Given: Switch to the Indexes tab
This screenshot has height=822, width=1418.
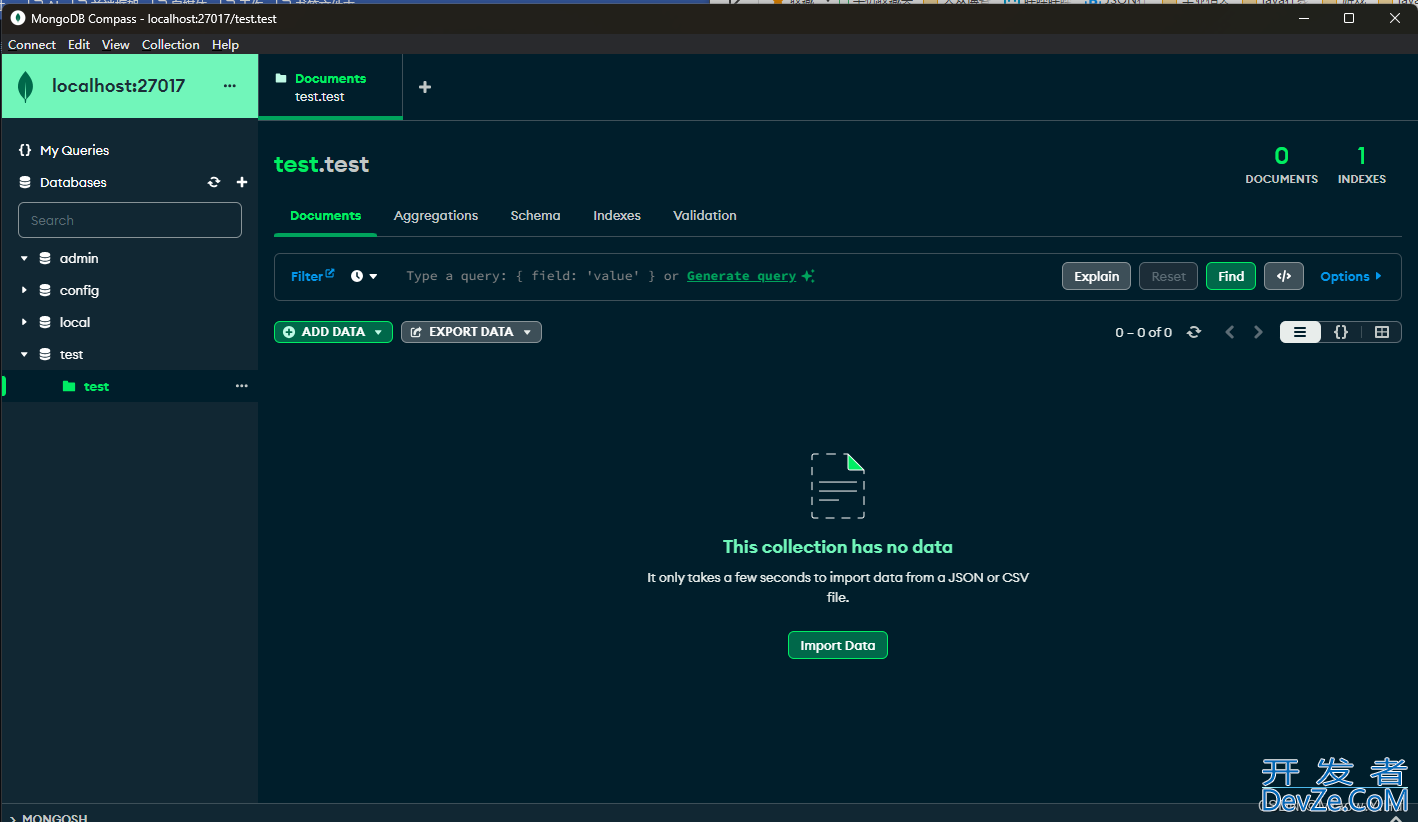Looking at the screenshot, I should 617,215.
